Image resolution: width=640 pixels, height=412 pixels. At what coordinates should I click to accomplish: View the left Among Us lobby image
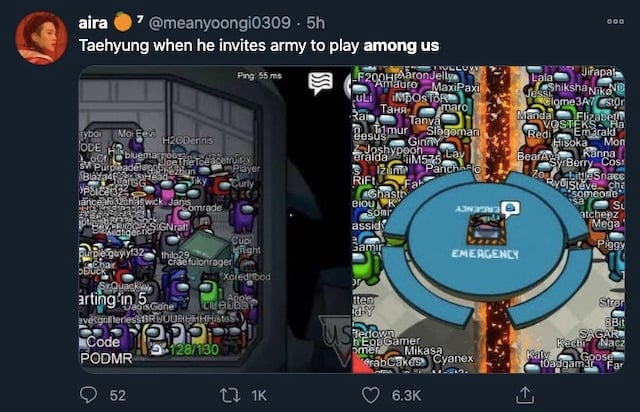pos(215,219)
